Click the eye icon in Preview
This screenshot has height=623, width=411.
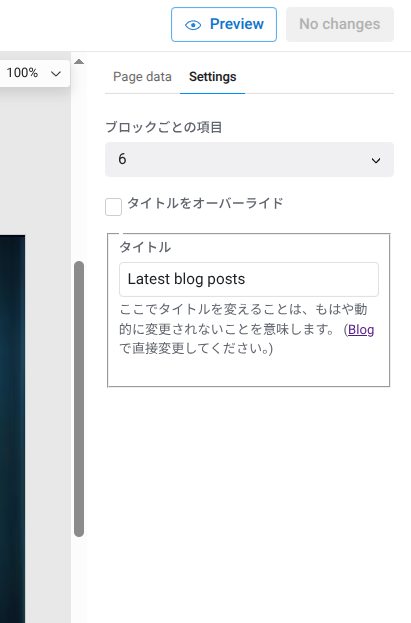[193, 25]
